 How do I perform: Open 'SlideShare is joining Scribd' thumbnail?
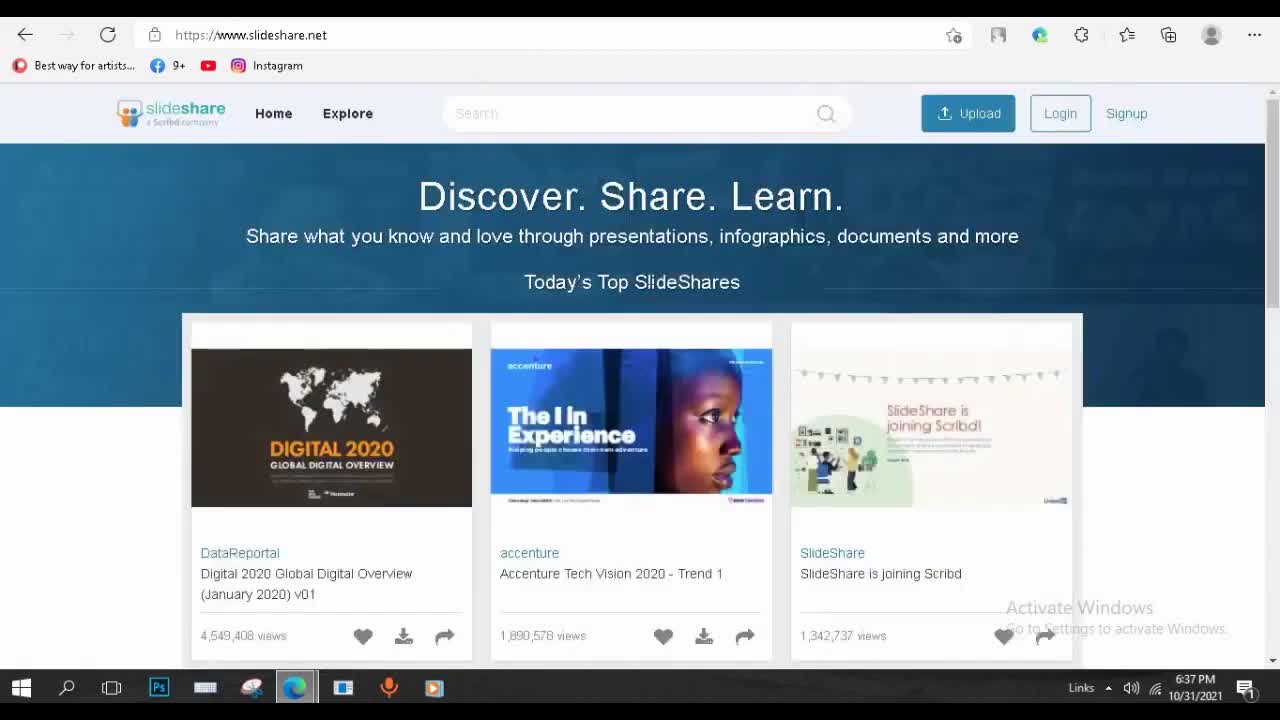click(931, 427)
